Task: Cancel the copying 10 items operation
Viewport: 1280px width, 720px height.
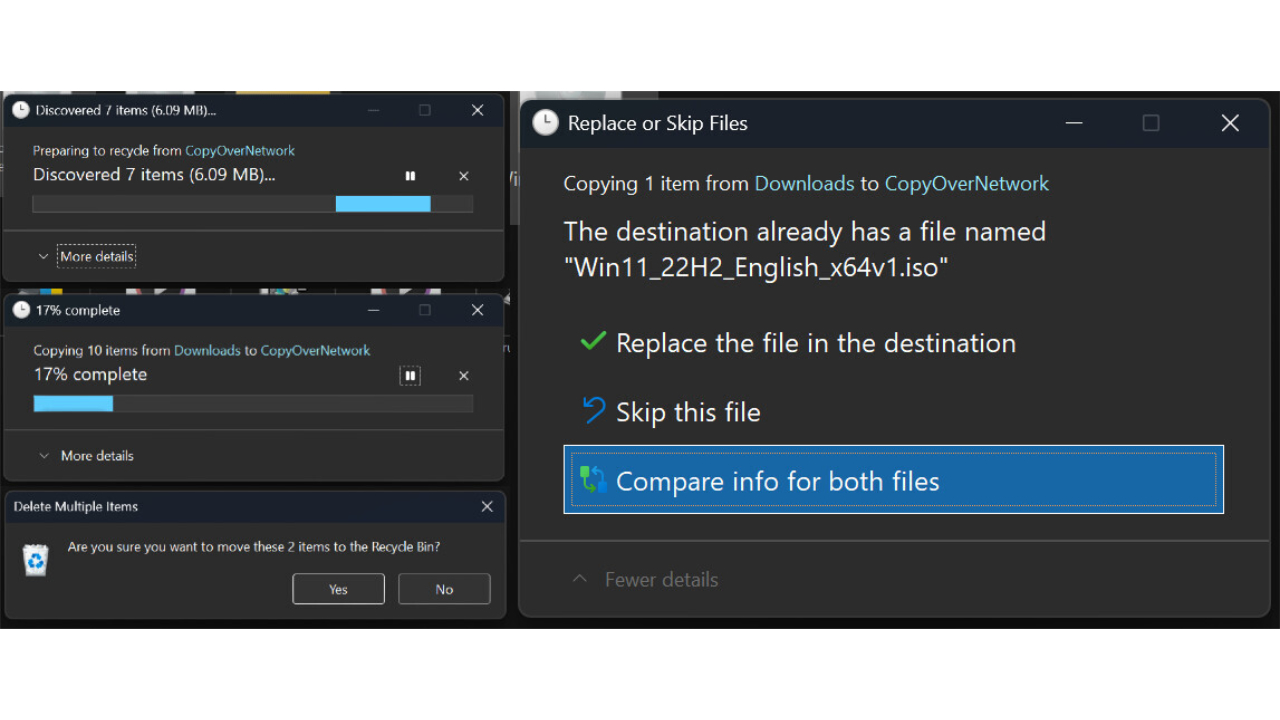Action: pyautogui.click(x=463, y=376)
